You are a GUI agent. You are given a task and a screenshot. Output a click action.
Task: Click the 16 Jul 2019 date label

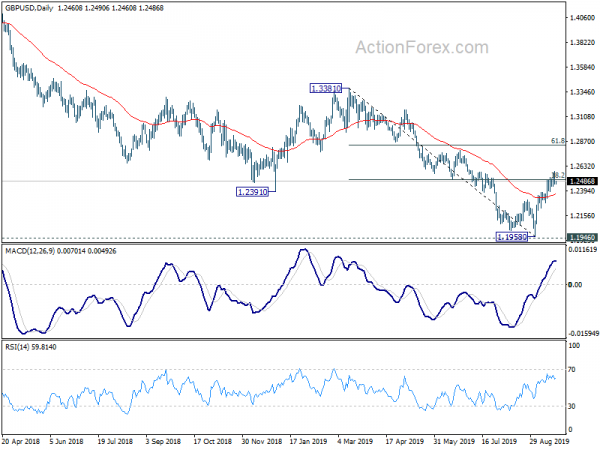pyautogui.click(x=499, y=442)
